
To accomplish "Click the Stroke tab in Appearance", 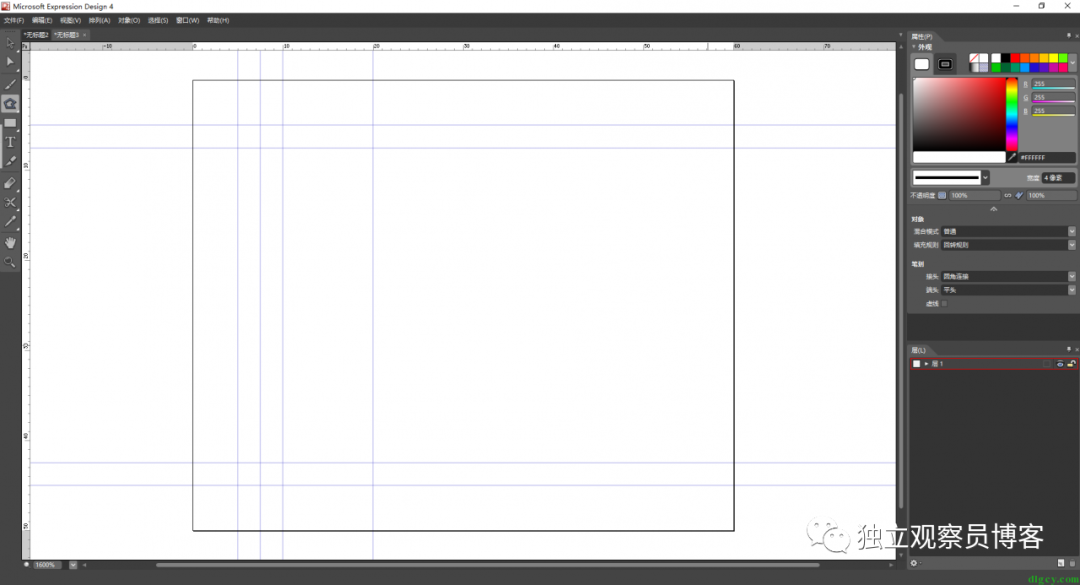I will click(945, 64).
